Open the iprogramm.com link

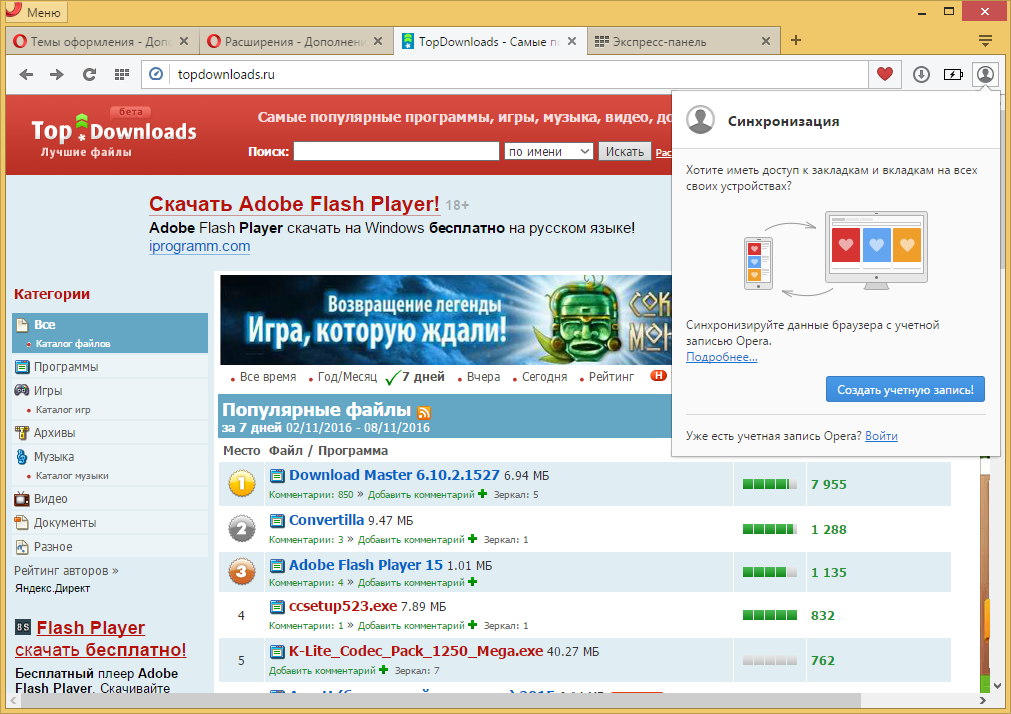tap(199, 246)
